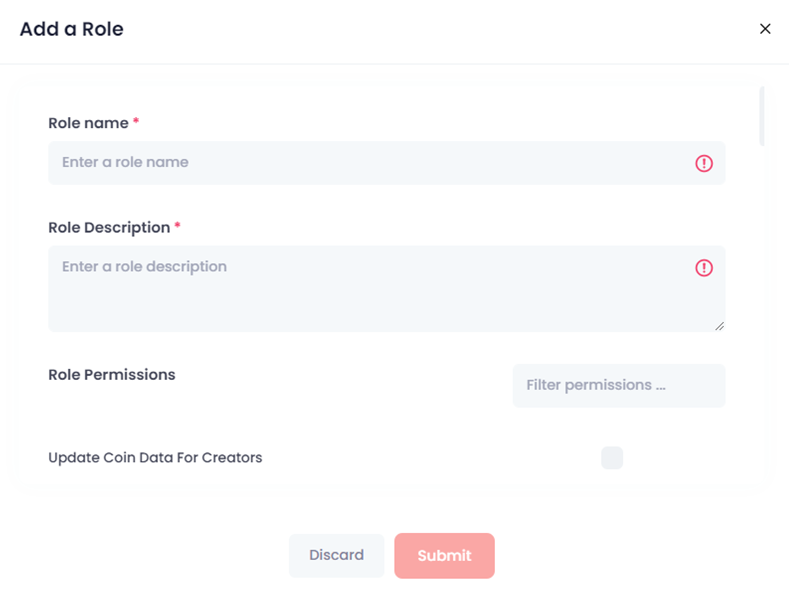Click the Role Description error warning icon

(704, 268)
